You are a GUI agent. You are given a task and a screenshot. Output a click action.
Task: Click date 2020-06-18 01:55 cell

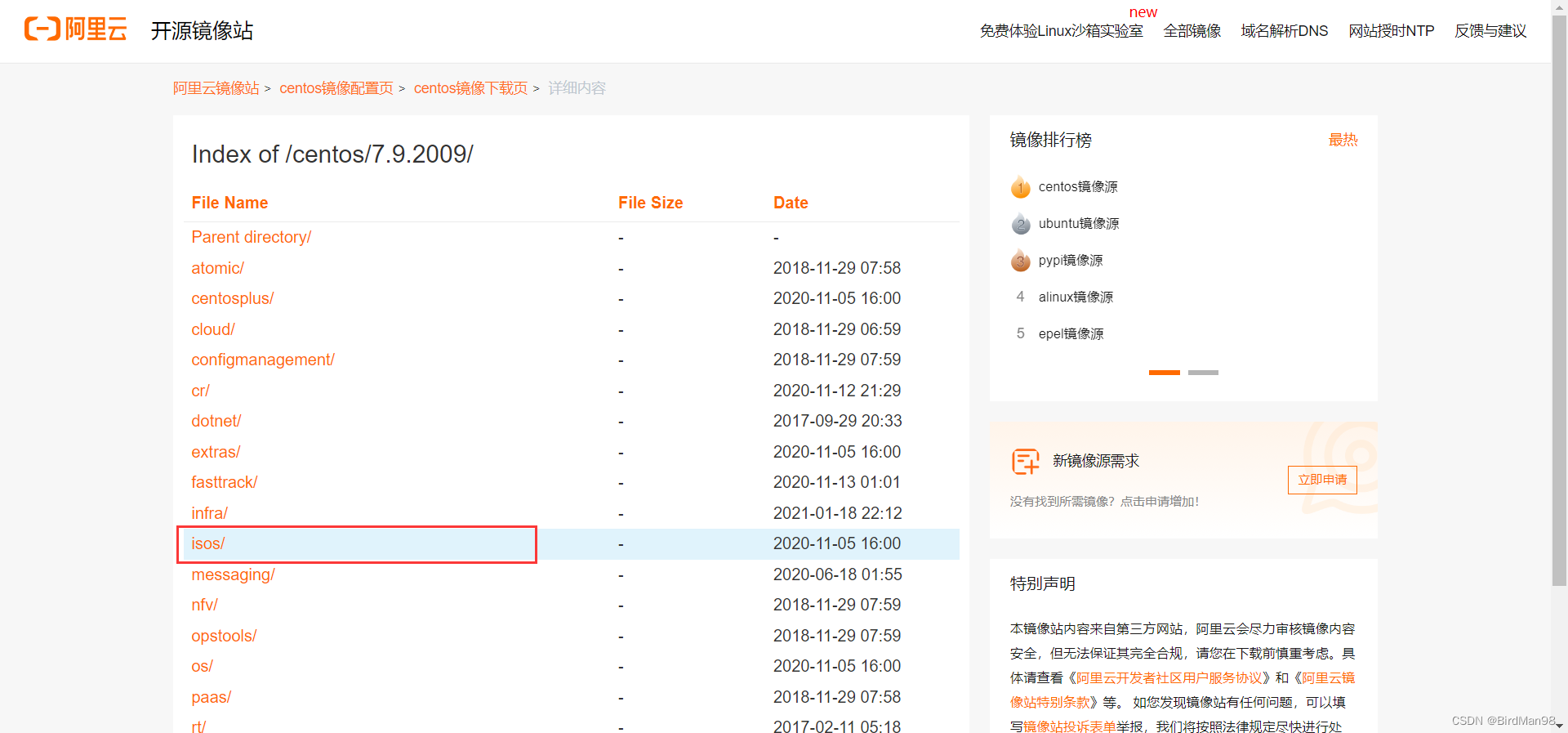click(x=837, y=574)
